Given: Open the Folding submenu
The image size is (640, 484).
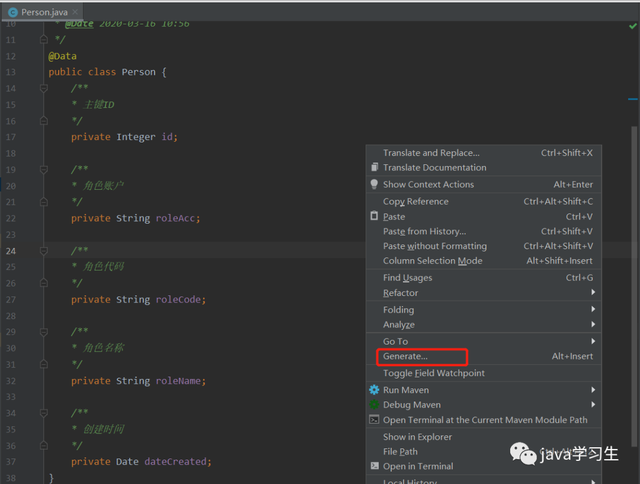Looking at the screenshot, I should 484,310.
